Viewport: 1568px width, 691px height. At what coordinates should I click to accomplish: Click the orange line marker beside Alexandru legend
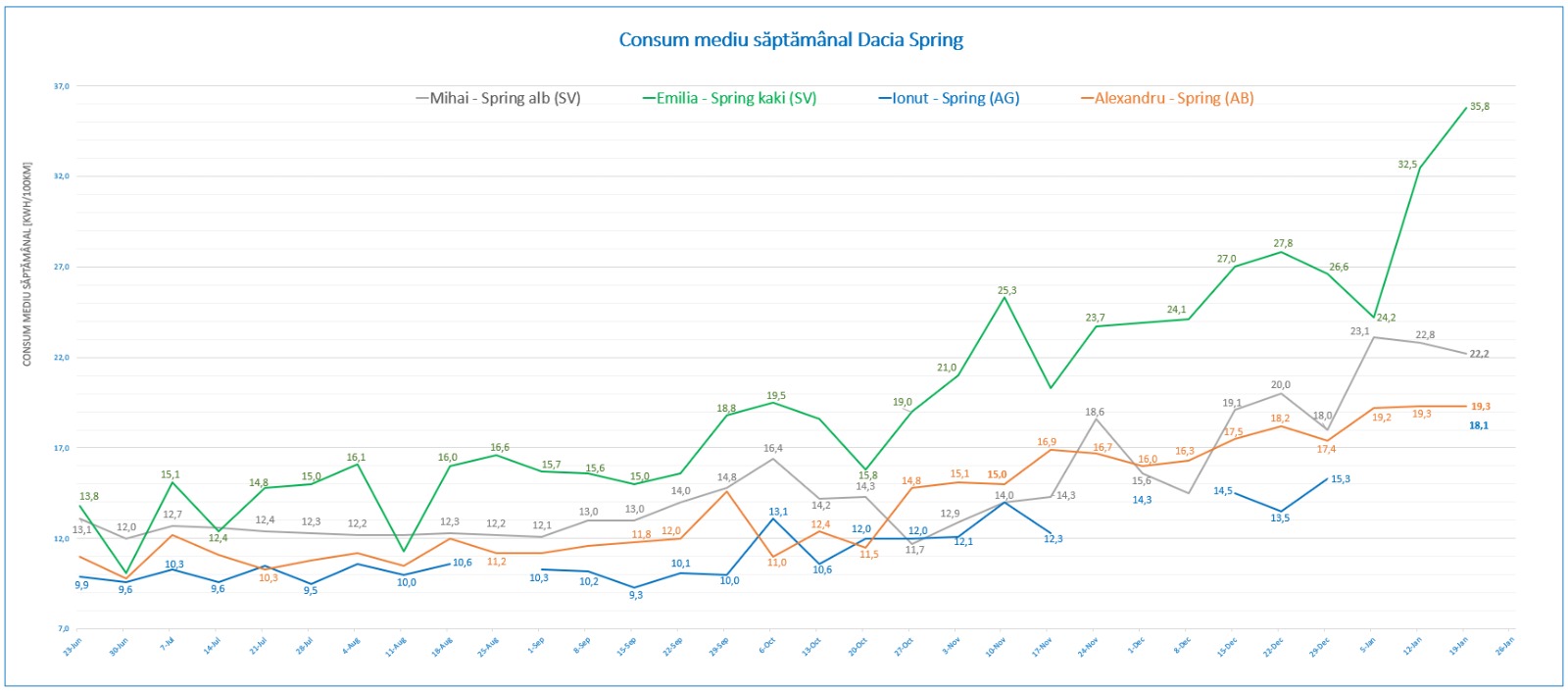[1087, 98]
